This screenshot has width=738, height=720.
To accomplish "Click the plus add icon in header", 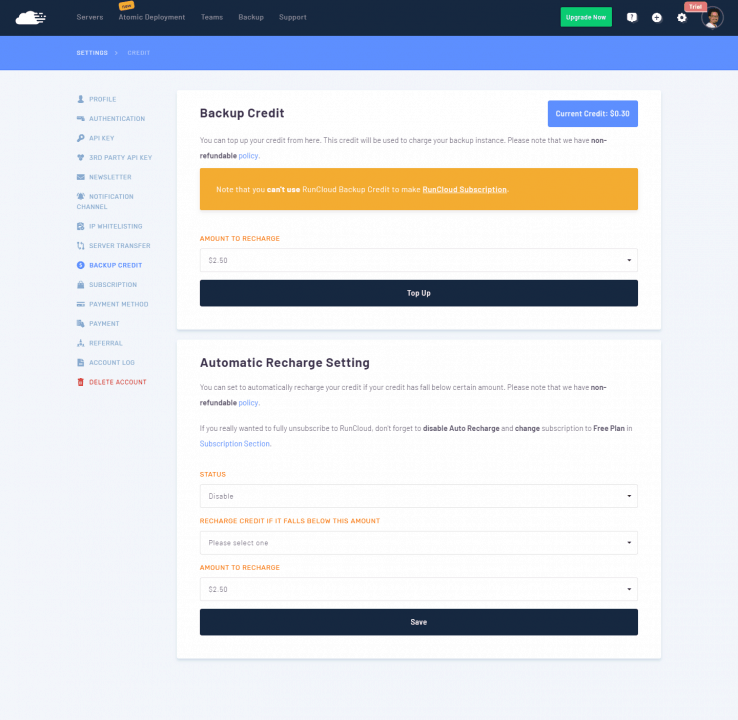I will click(x=657, y=18).
